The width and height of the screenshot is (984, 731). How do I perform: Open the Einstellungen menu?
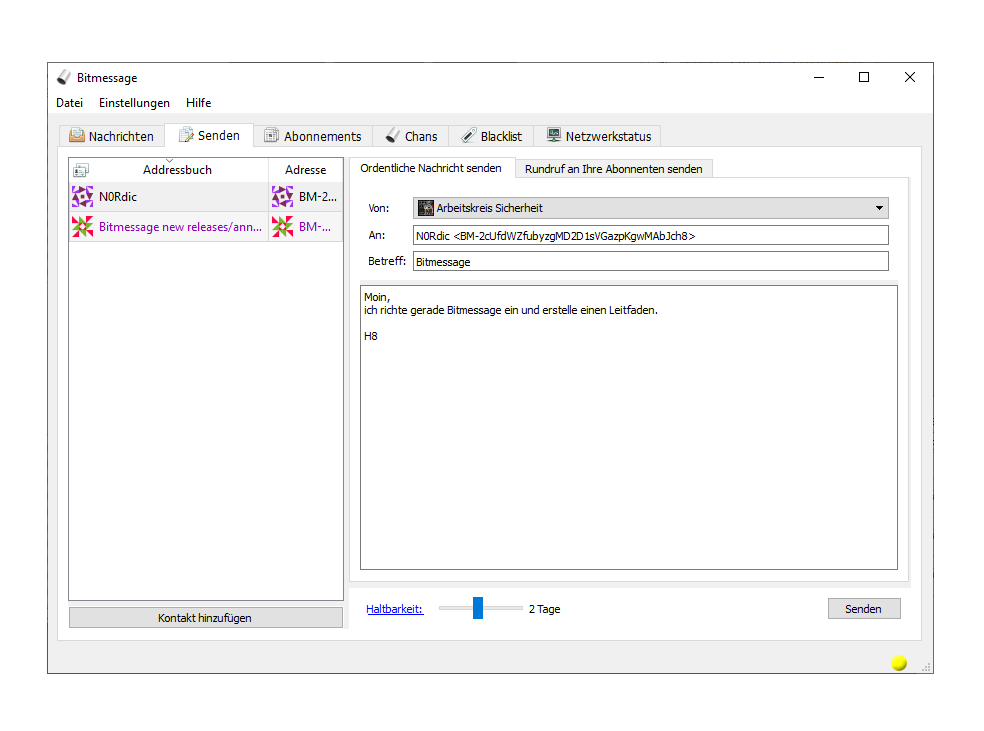(x=134, y=103)
